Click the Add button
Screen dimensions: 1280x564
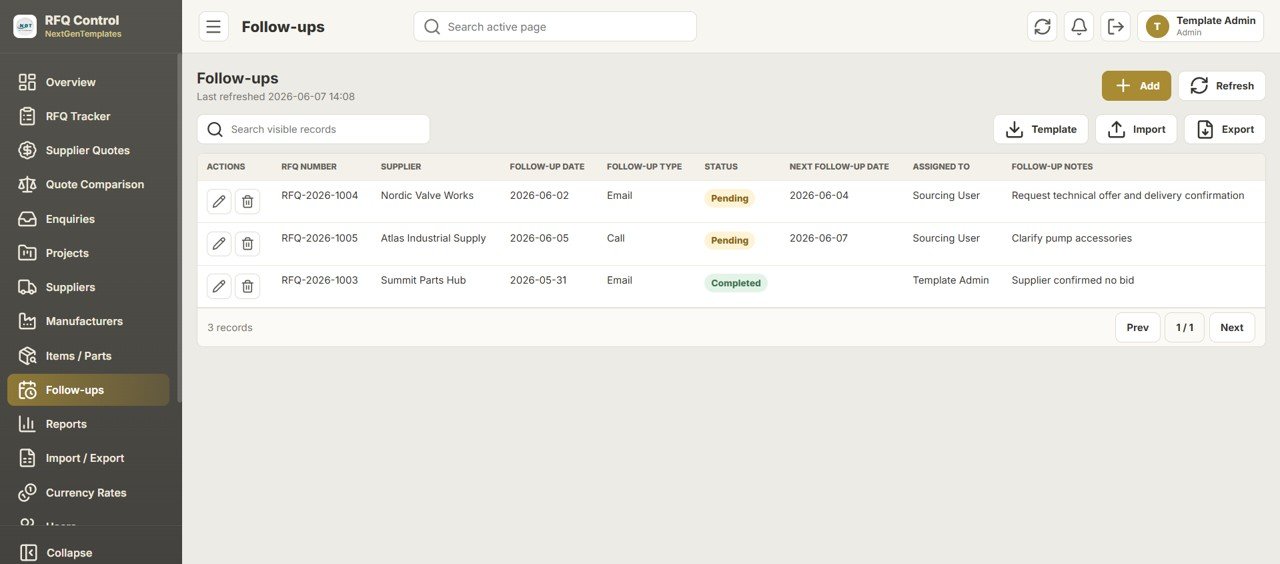coord(1136,86)
